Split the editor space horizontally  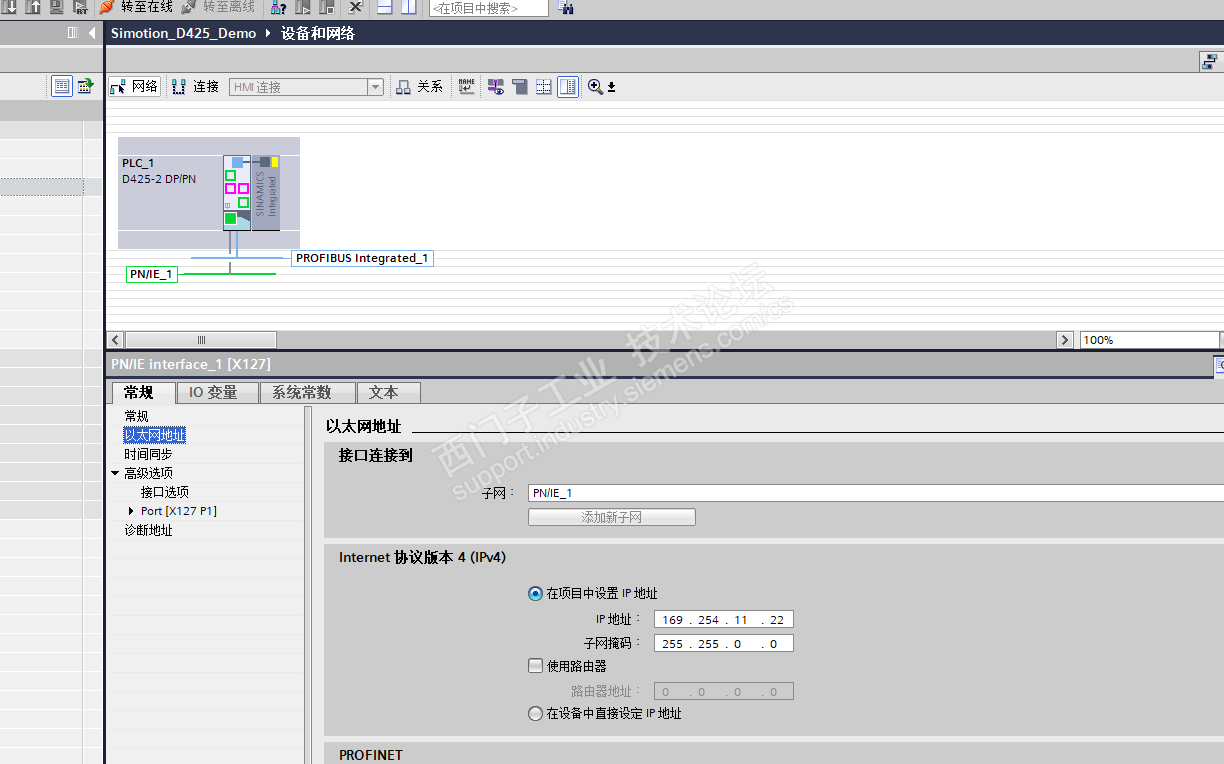pos(385,7)
